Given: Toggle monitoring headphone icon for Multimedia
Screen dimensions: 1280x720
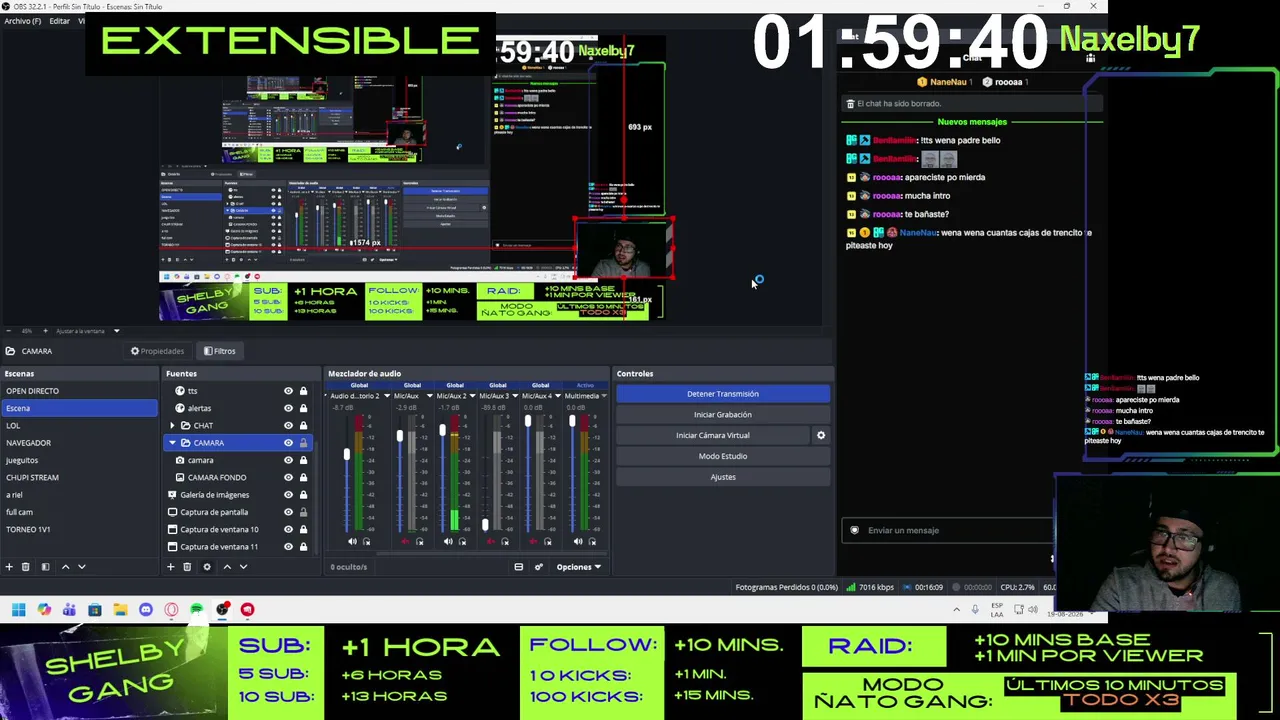Looking at the screenshot, I should coord(592,542).
